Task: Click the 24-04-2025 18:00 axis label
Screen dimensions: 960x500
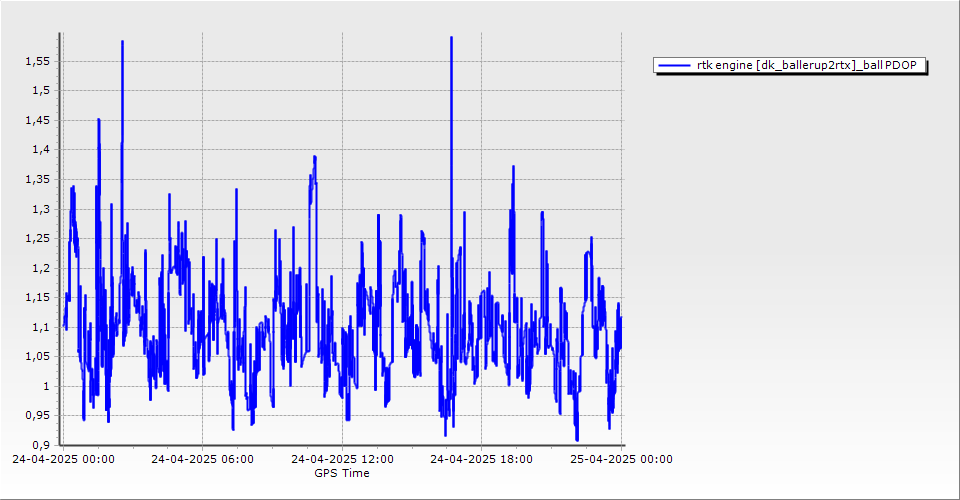Action: pyautogui.click(x=481, y=459)
